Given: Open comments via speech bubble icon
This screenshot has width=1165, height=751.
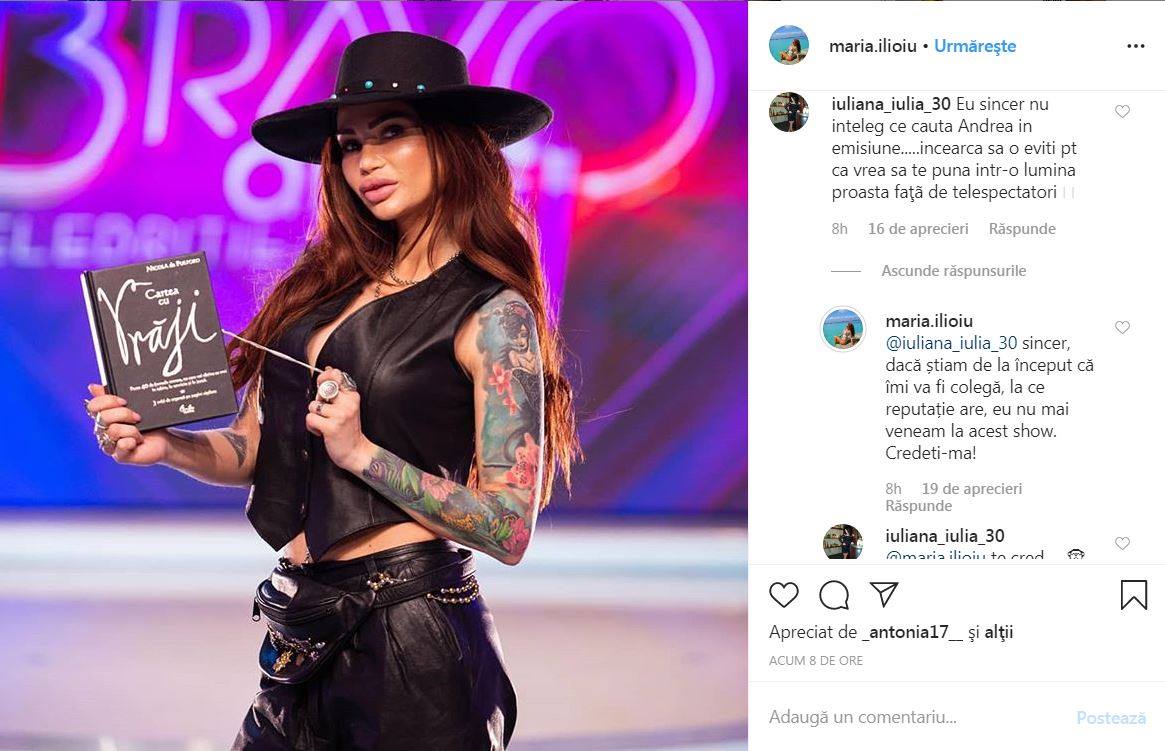Looking at the screenshot, I should pos(834,595).
